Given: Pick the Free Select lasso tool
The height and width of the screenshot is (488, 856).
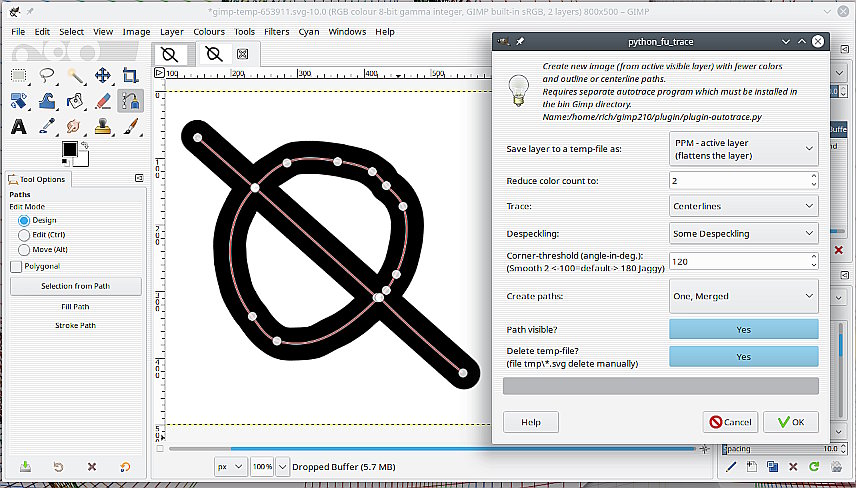Looking at the screenshot, I should pyautogui.click(x=47, y=75).
